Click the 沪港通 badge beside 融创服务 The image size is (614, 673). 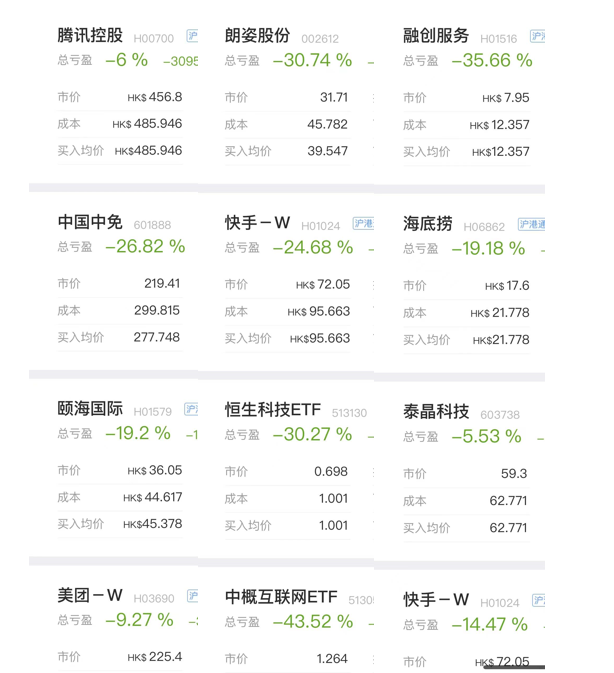[x=538, y=36]
